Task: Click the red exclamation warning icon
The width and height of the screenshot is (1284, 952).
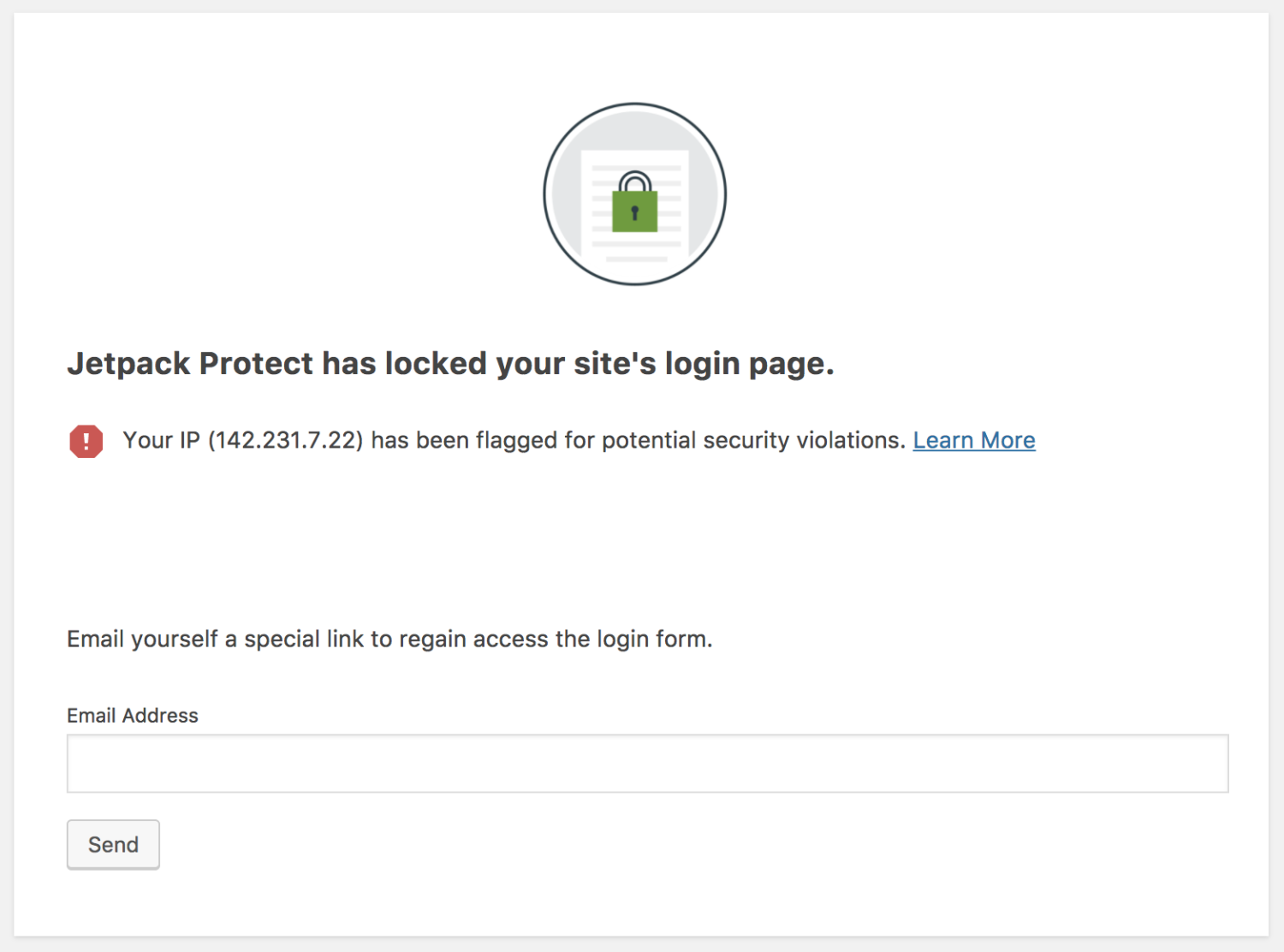Action: 86,442
